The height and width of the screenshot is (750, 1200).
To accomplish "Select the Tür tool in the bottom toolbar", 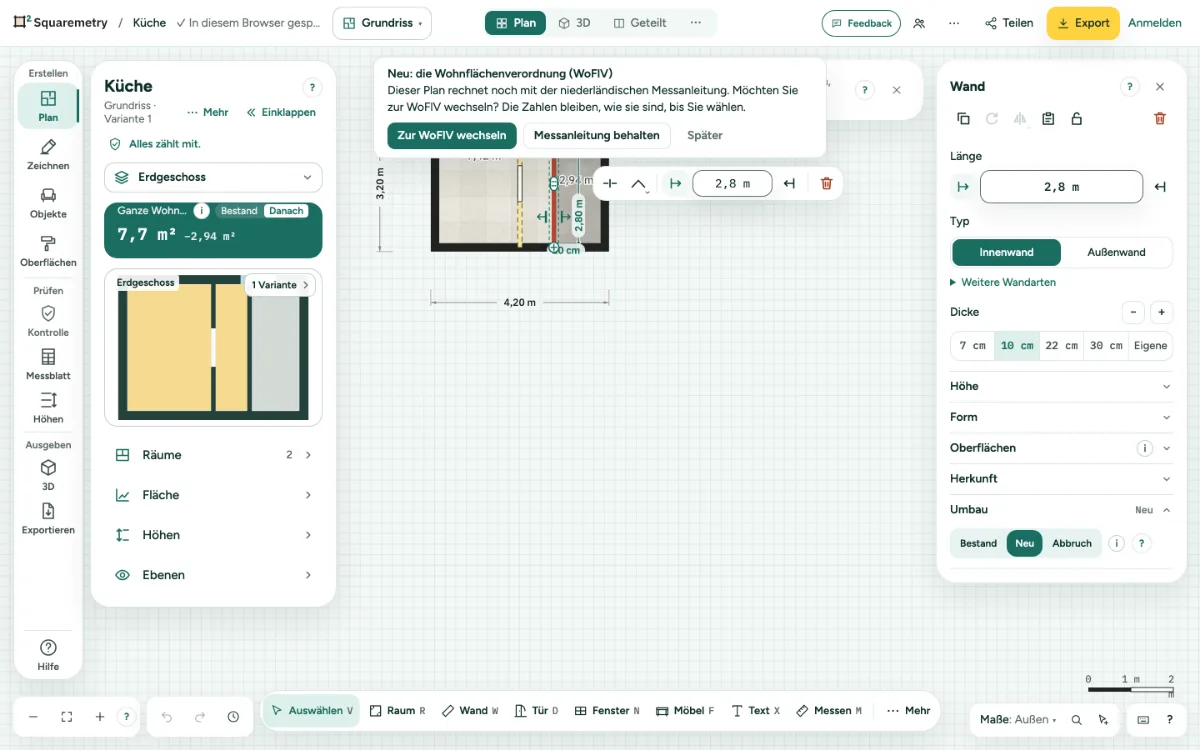I will pos(536,711).
